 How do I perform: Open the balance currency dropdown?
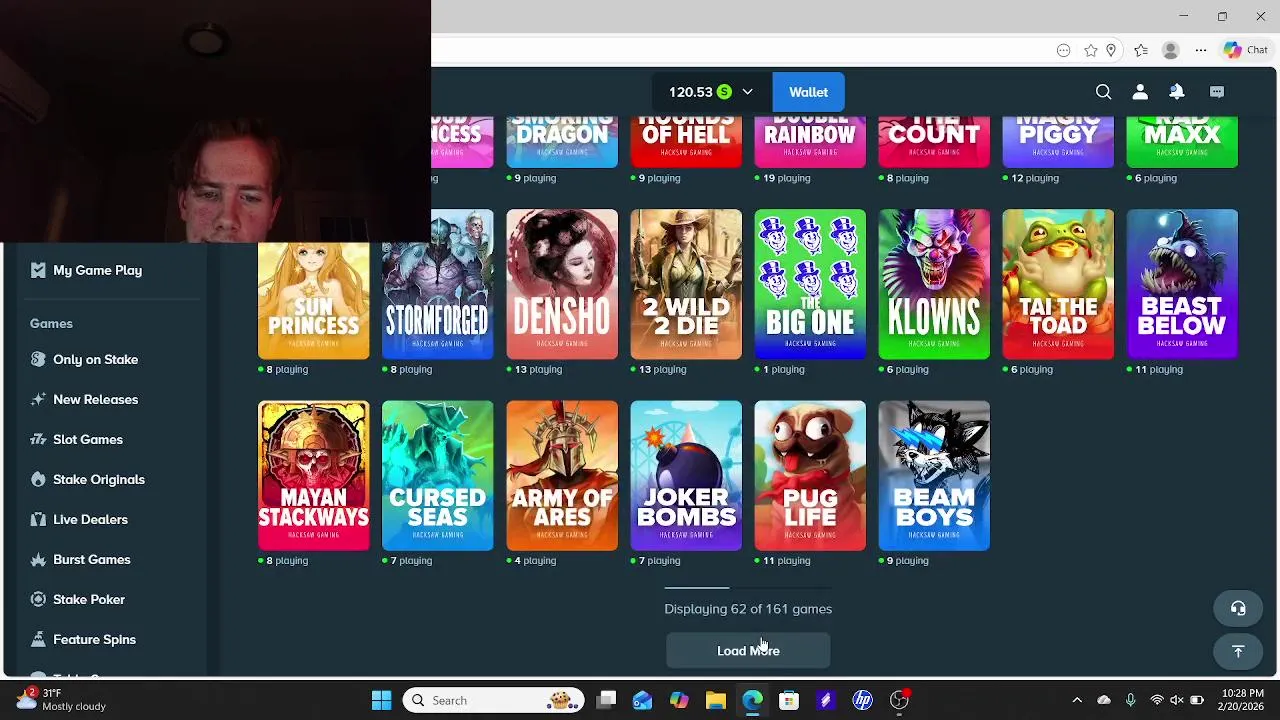coord(712,92)
